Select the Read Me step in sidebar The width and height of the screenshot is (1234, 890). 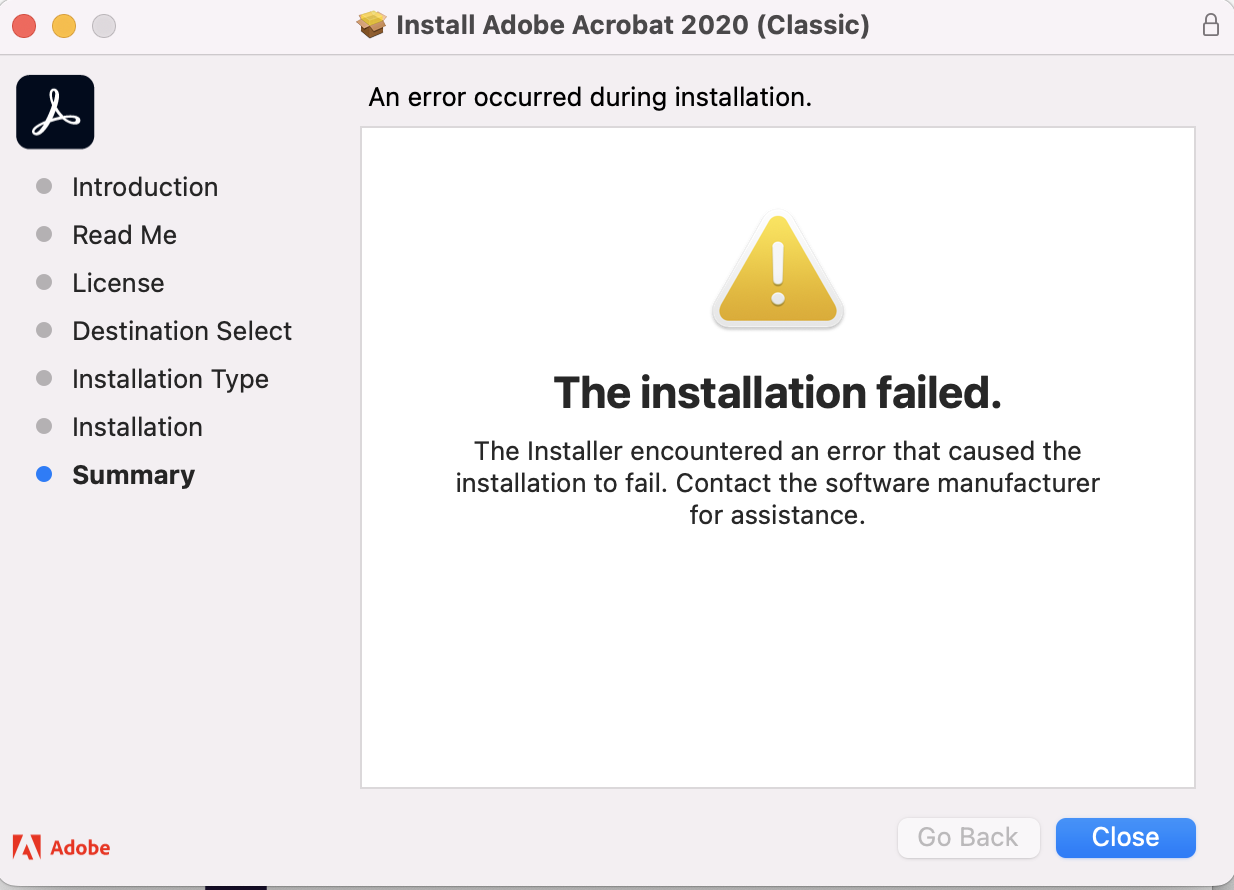click(x=124, y=234)
